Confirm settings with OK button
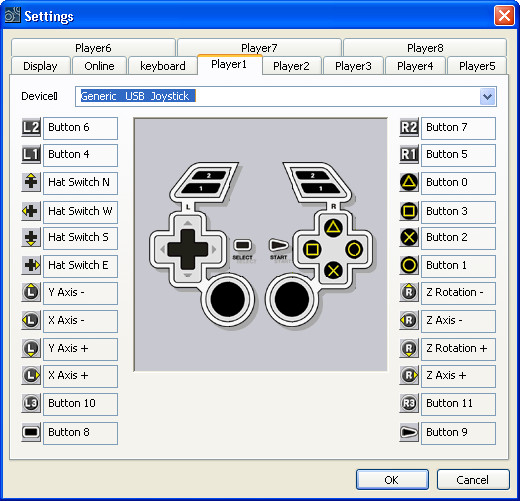 coord(392,480)
